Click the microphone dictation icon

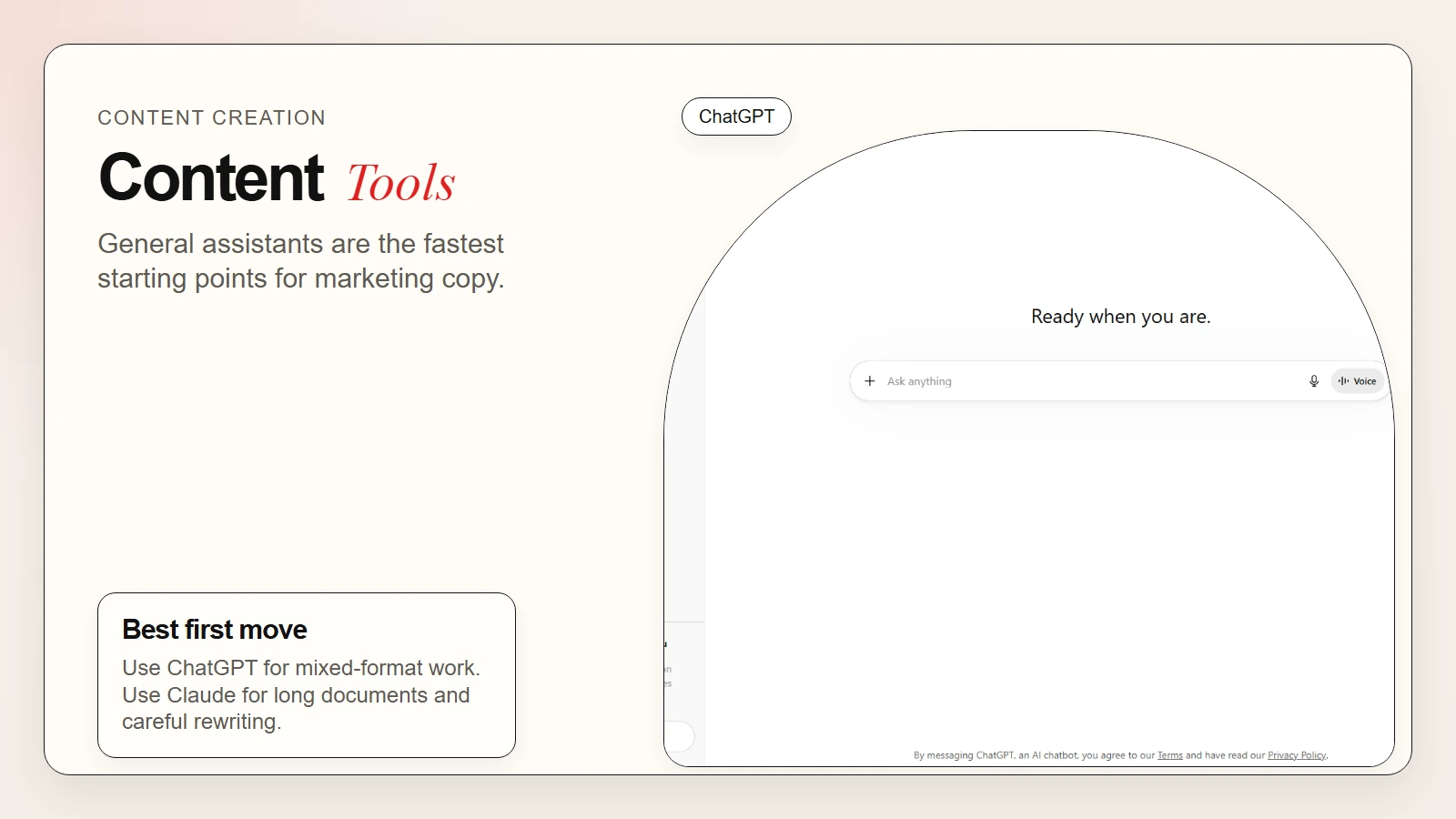point(1314,381)
